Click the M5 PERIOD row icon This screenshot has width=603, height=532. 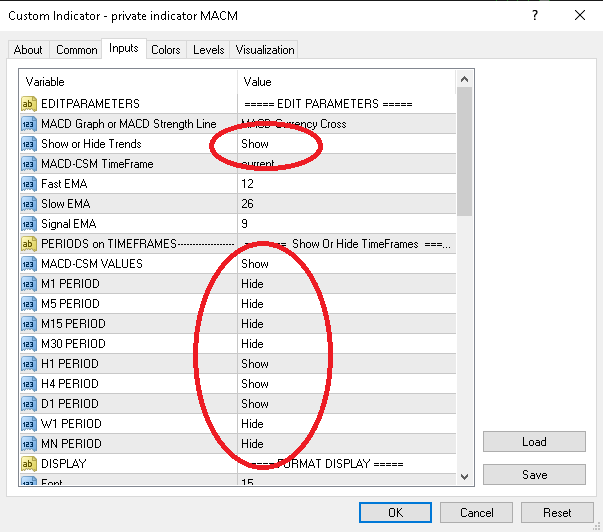coord(29,304)
